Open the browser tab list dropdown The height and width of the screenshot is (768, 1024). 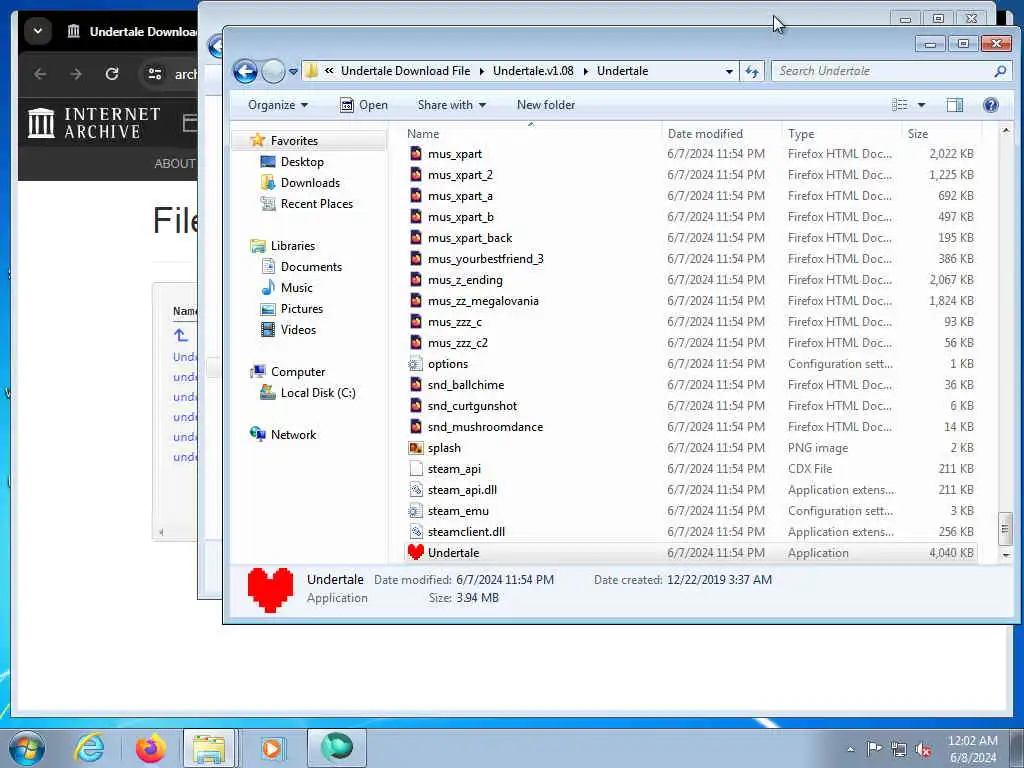coord(38,31)
